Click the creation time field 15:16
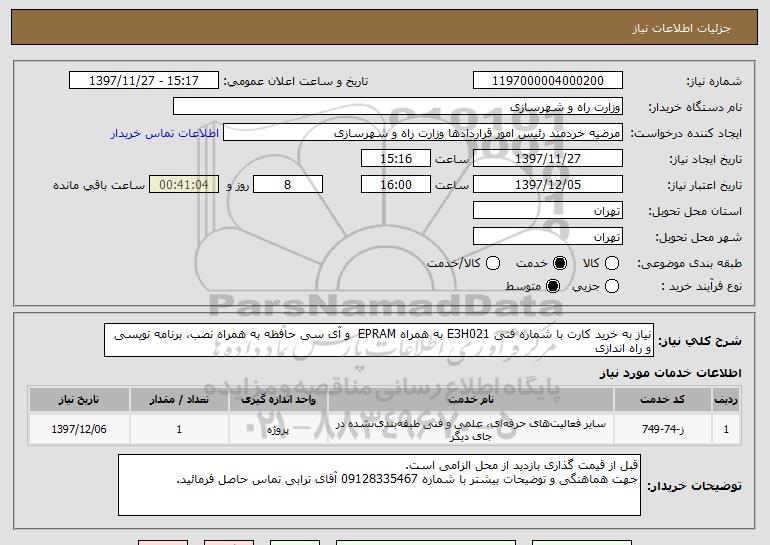This screenshot has height=545, width=770. pyautogui.click(x=396, y=159)
